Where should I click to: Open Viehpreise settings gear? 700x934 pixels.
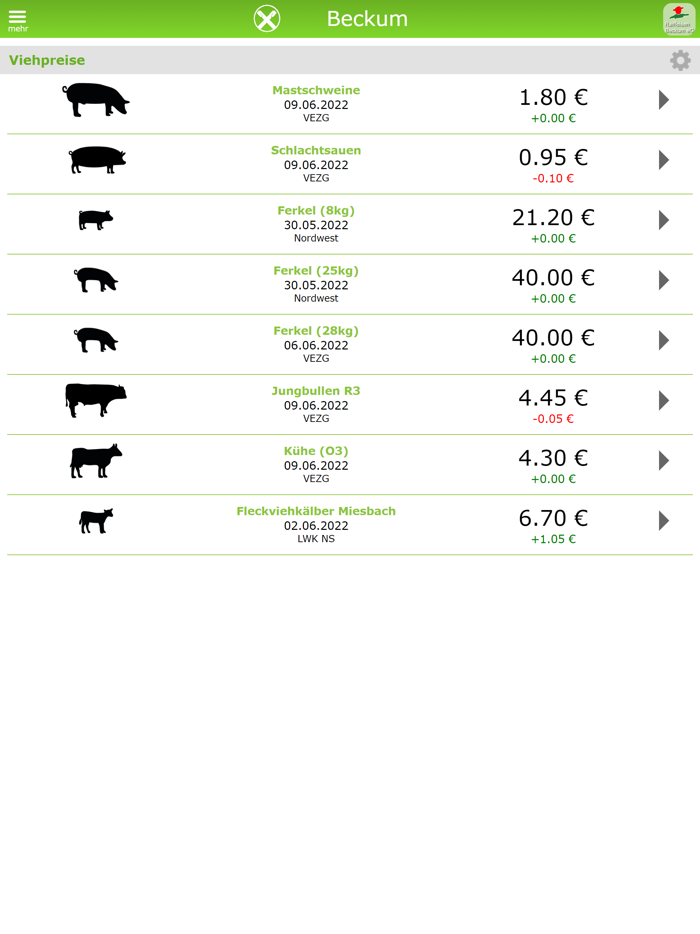[x=680, y=61]
